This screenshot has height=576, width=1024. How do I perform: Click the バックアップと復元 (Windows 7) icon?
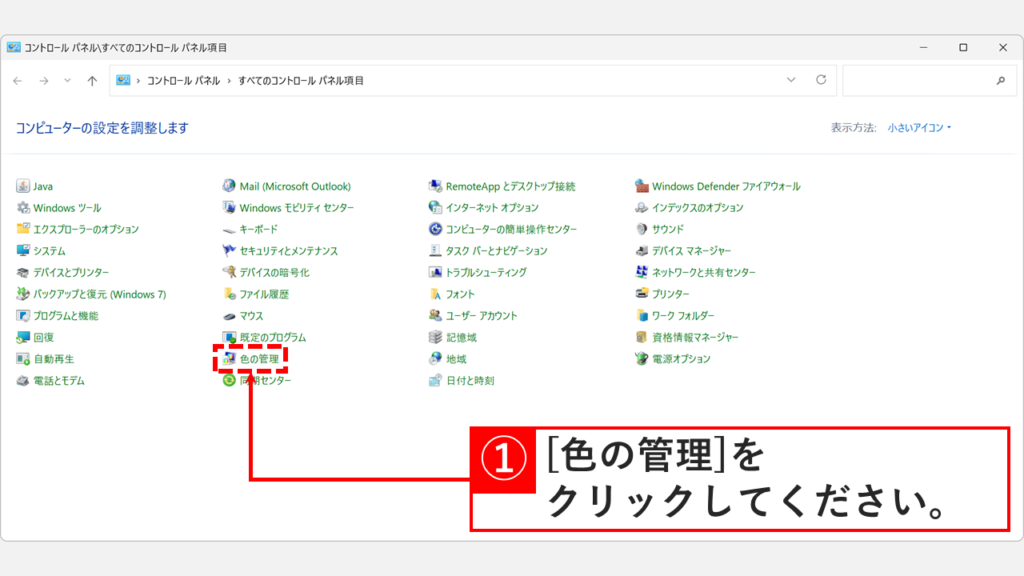[x=23, y=294]
